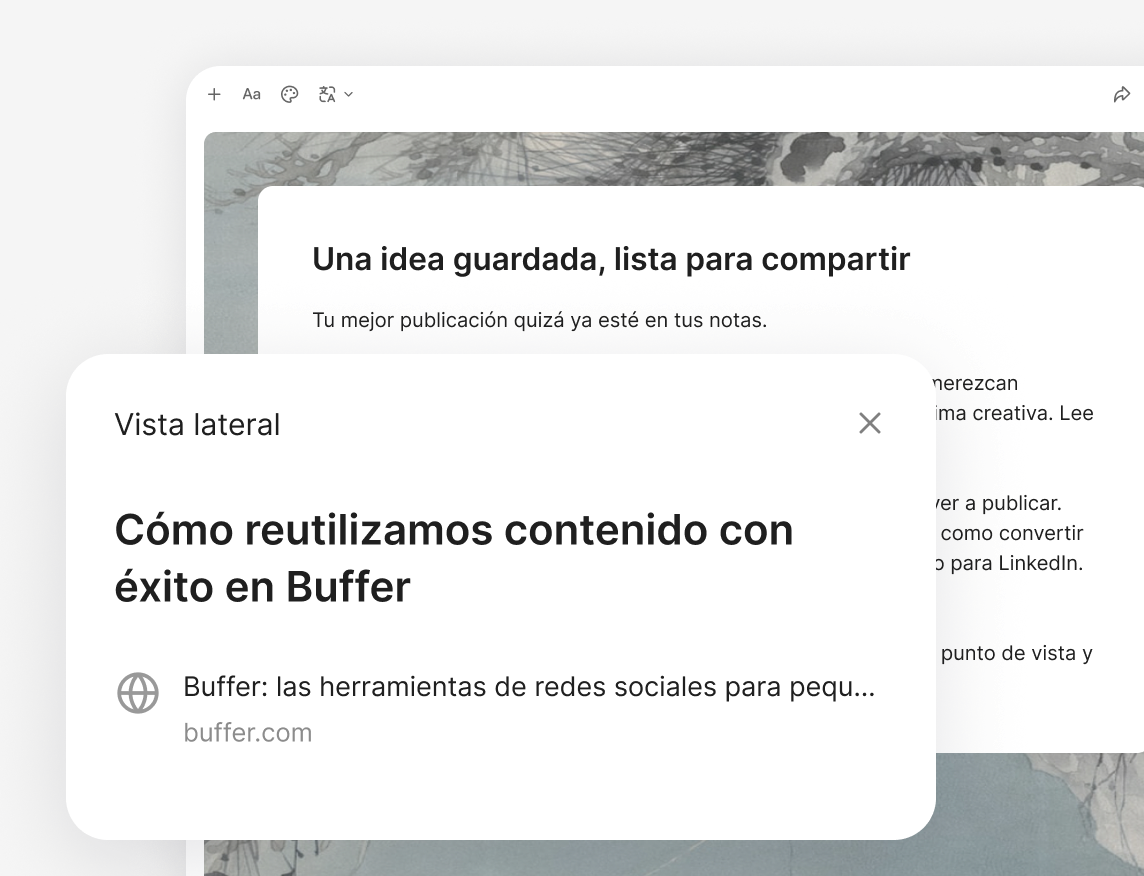Click the heading Cómo reutilizamos contenido con éxito
Viewport: 1144px width, 876px height.
(454, 558)
